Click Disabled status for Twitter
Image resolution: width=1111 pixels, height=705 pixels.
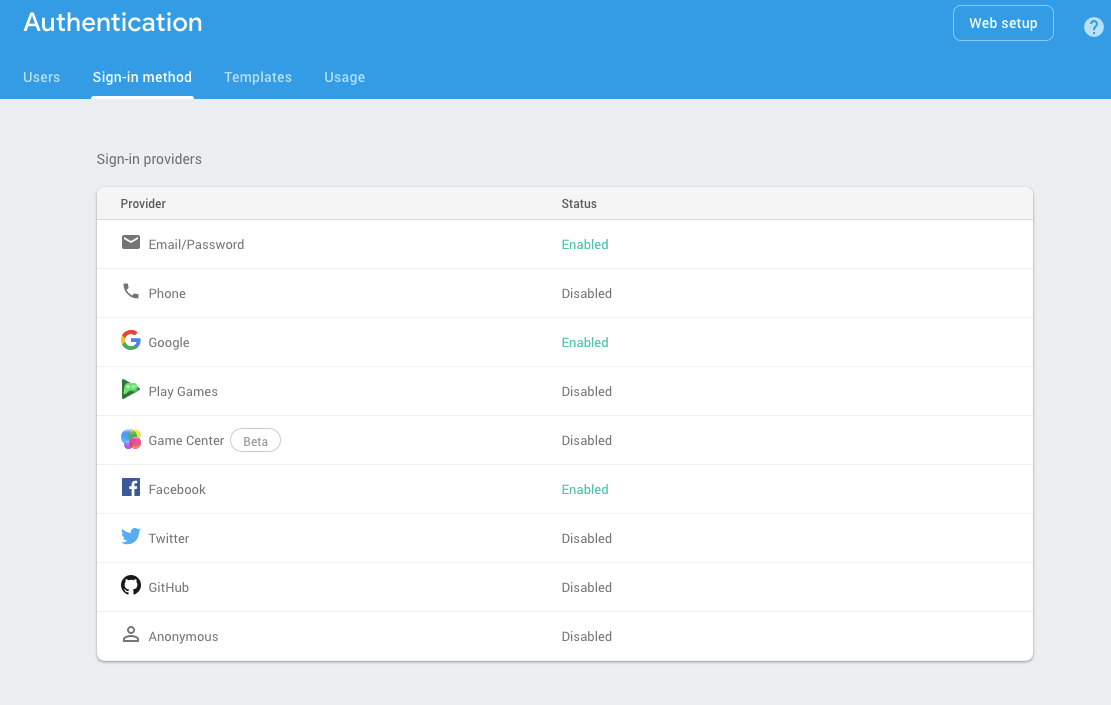click(587, 538)
